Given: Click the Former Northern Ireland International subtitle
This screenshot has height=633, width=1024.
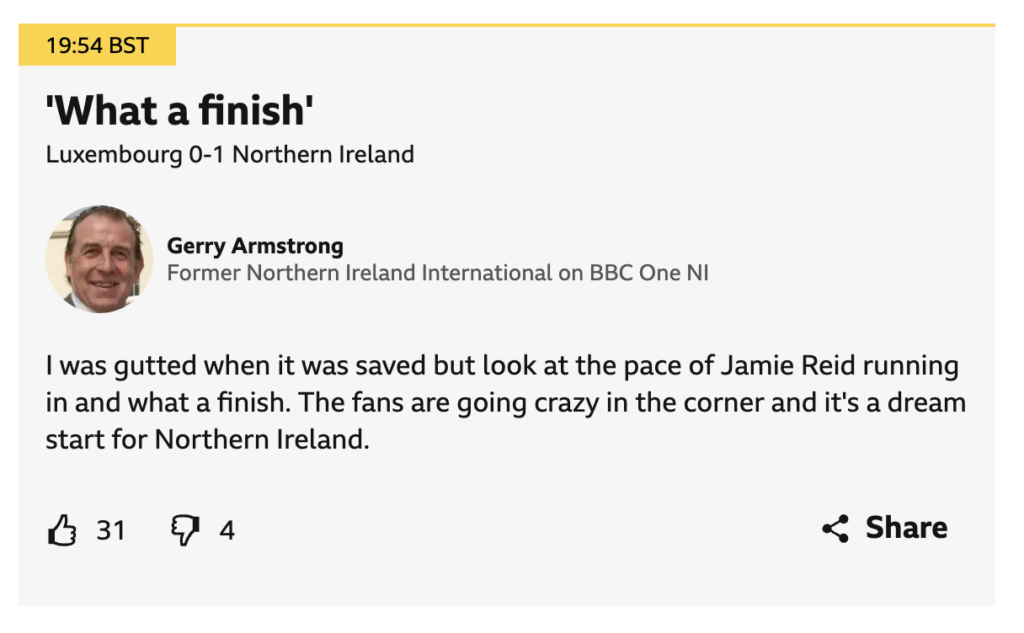Looking at the screenshot, I should 438,273.
